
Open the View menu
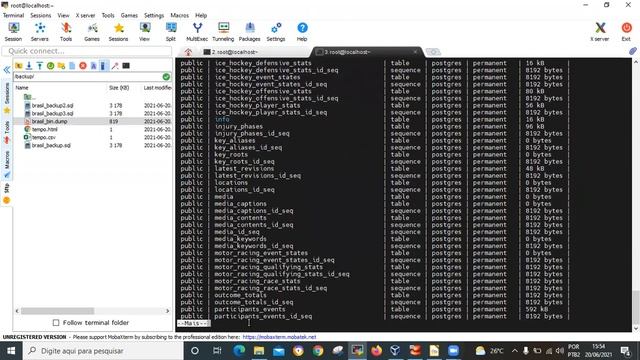[63, 15]
